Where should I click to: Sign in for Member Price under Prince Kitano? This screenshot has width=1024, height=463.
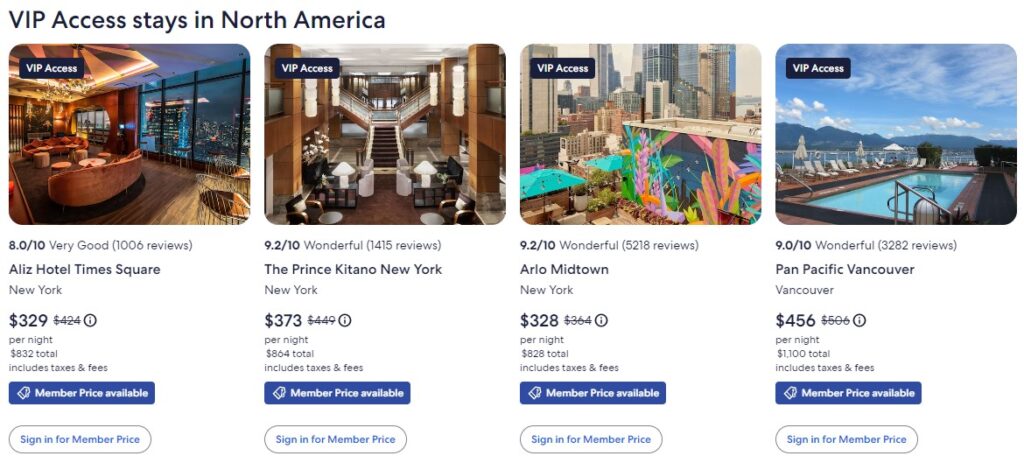pyautogui.click(x=336, y=439)
